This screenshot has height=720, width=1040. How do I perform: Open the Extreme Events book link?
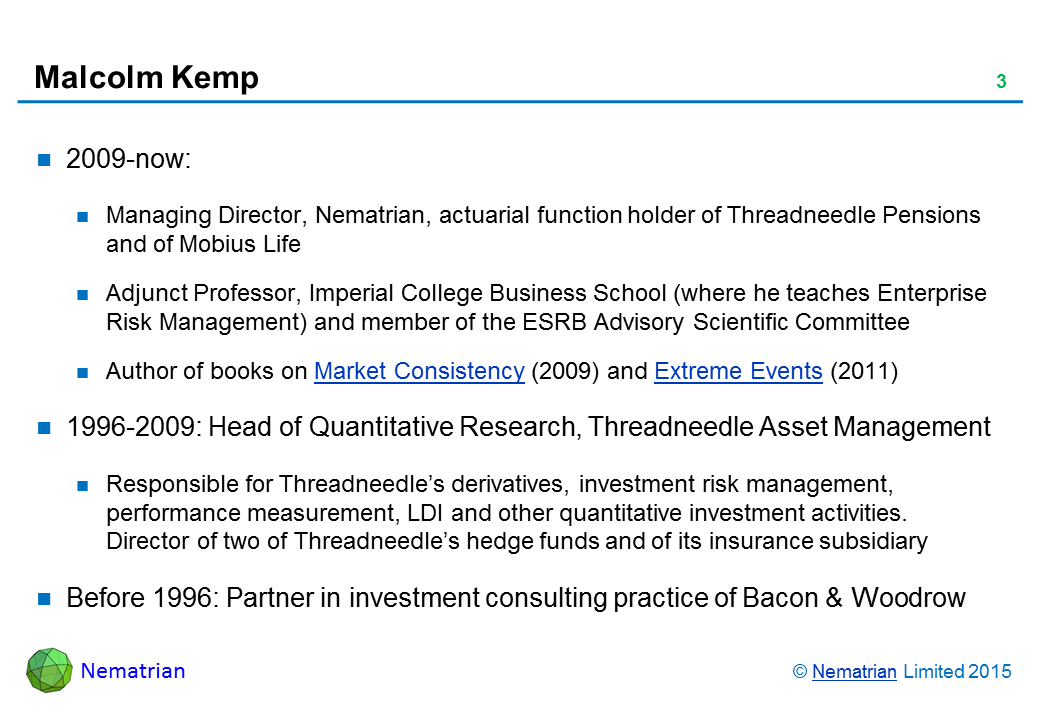click(x=738, y=372)
